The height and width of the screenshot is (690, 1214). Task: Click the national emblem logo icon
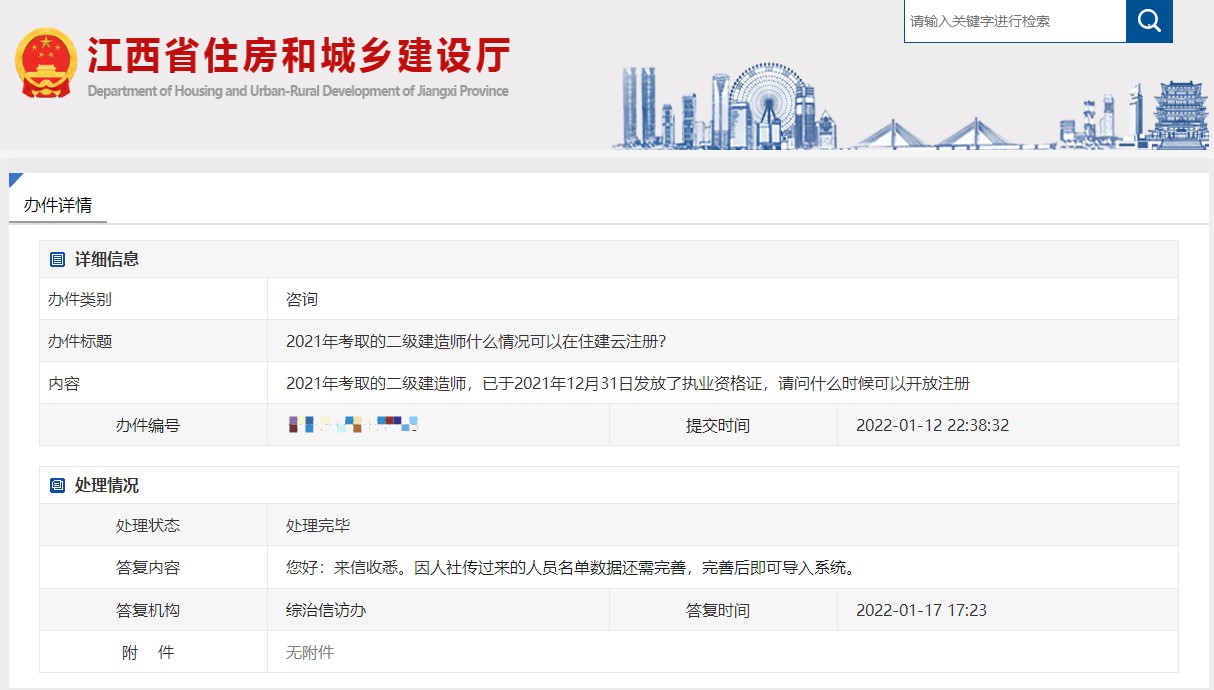click(44, 62)
